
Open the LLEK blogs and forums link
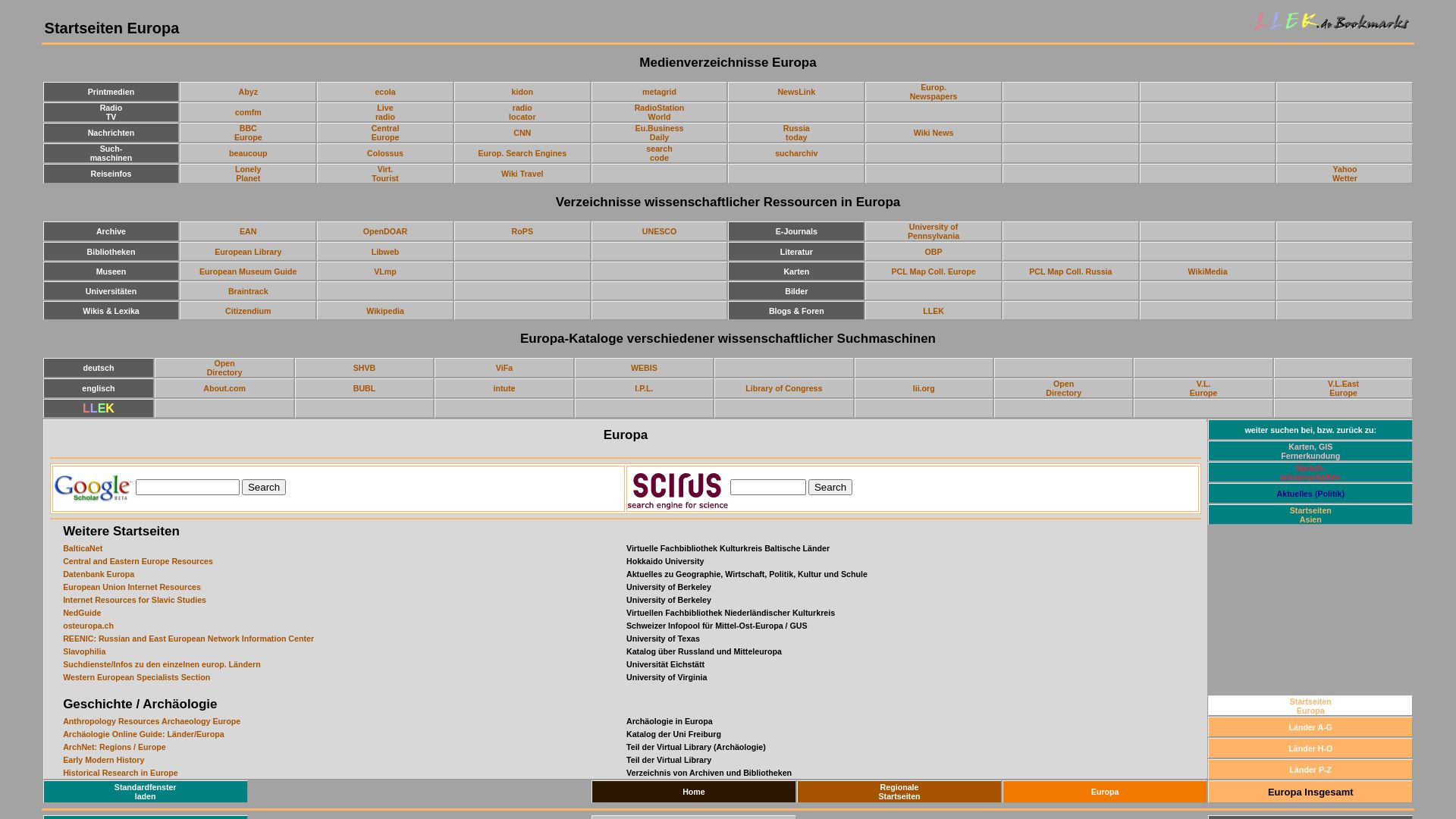934,311
